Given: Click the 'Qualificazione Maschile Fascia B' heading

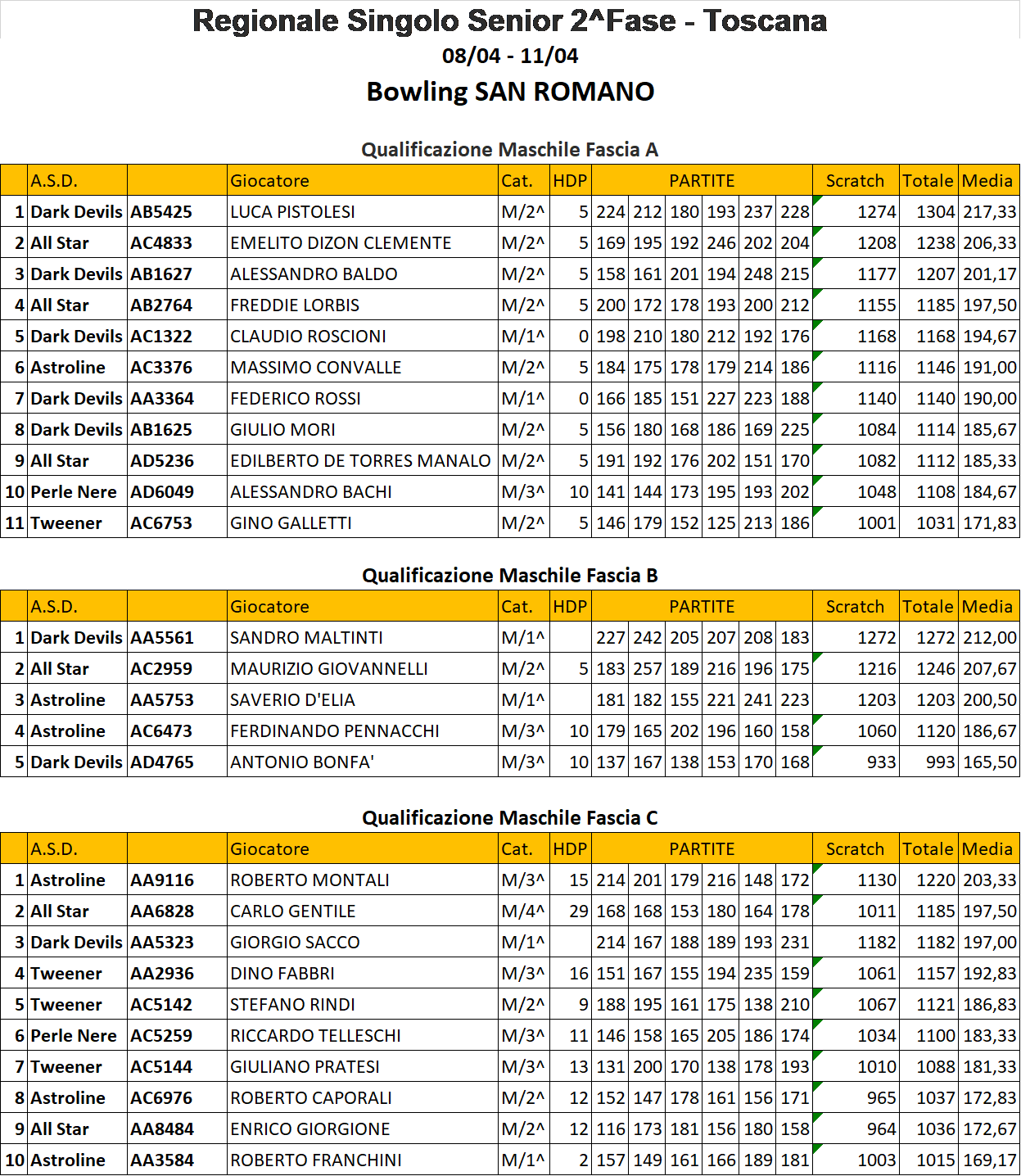Looking at the screenshot, I should 509,576.
